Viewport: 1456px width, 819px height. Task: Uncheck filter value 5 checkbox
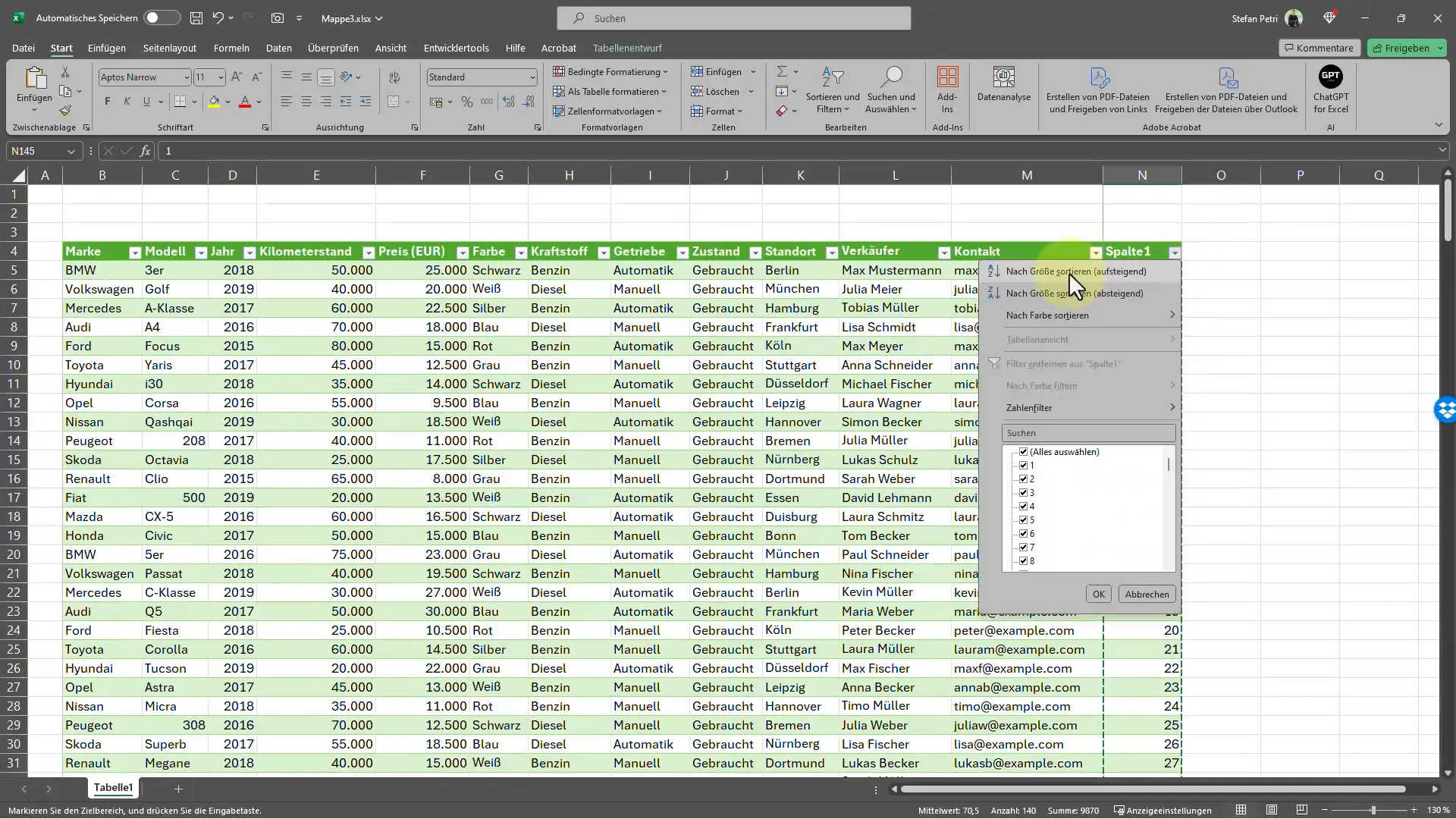1023,520
